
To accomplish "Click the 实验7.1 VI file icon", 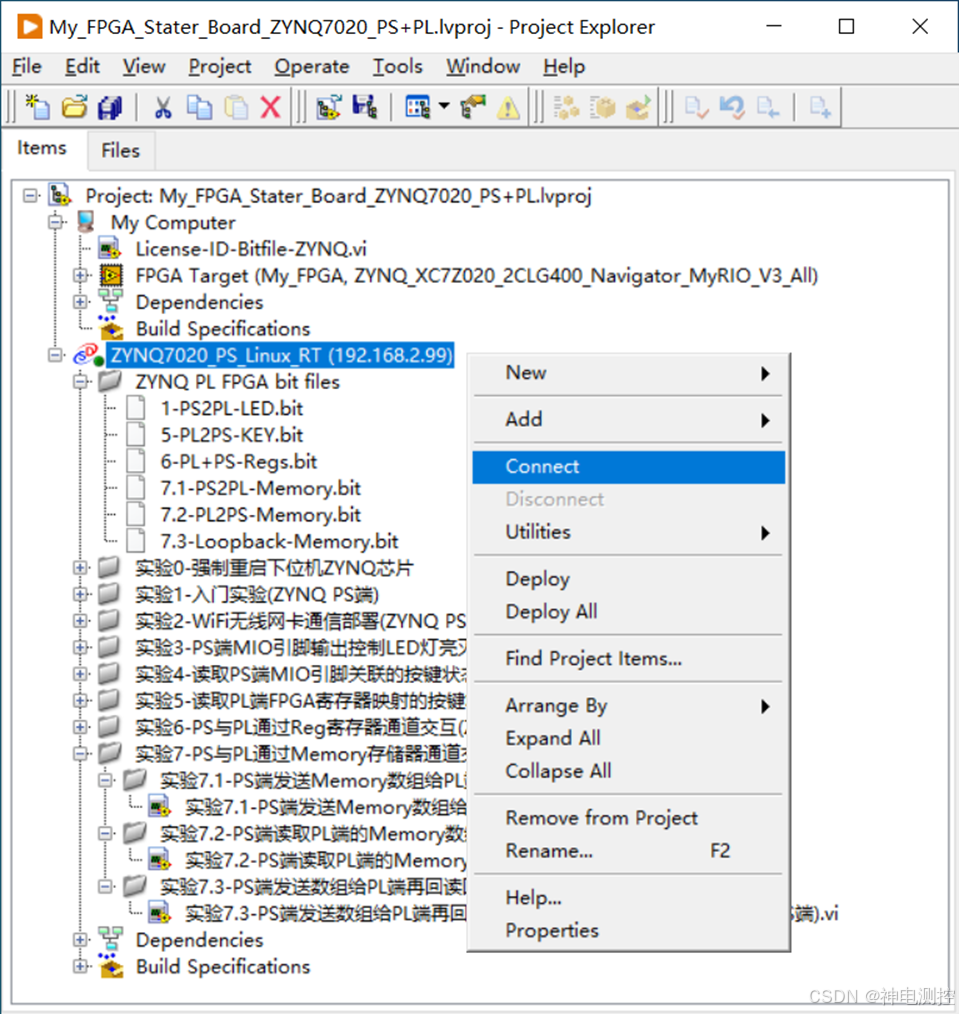I will click(x=160, y=807).
